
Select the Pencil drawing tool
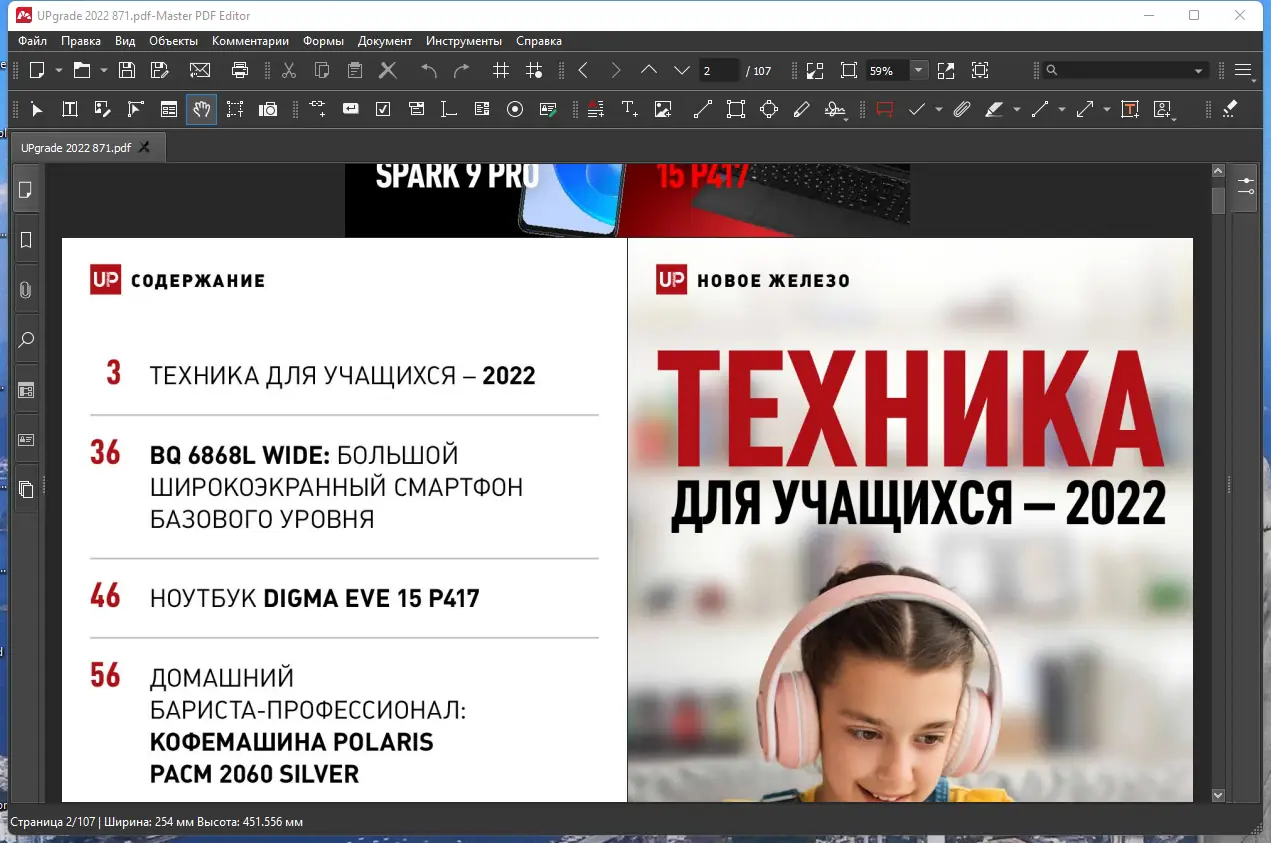[801, 110]
